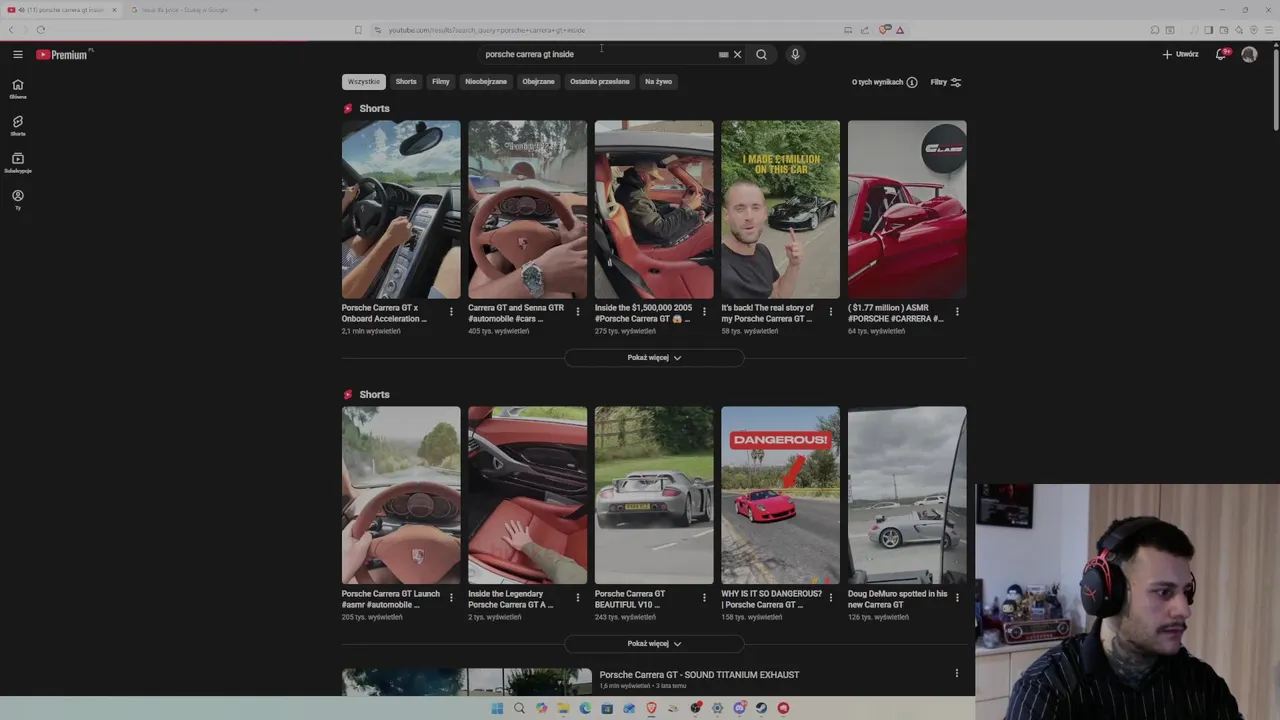
Task: Open the DANGEROUS! Carrera GT short thumbnail
Action: [x=780, y=496]
